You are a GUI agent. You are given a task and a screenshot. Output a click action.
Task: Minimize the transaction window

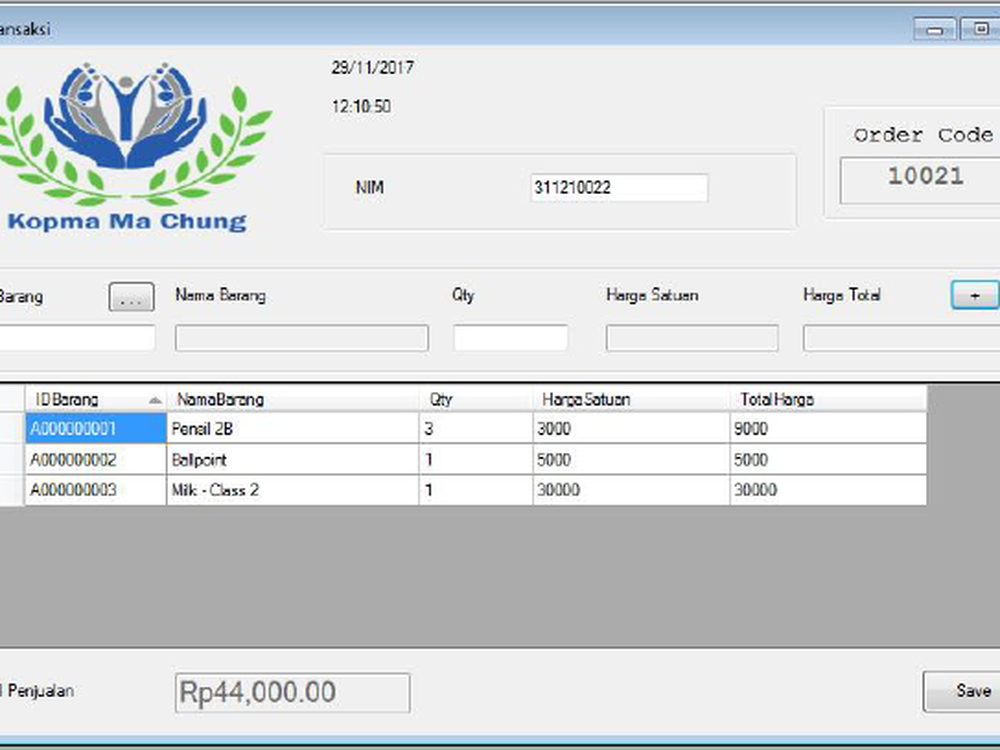(935, 29)
